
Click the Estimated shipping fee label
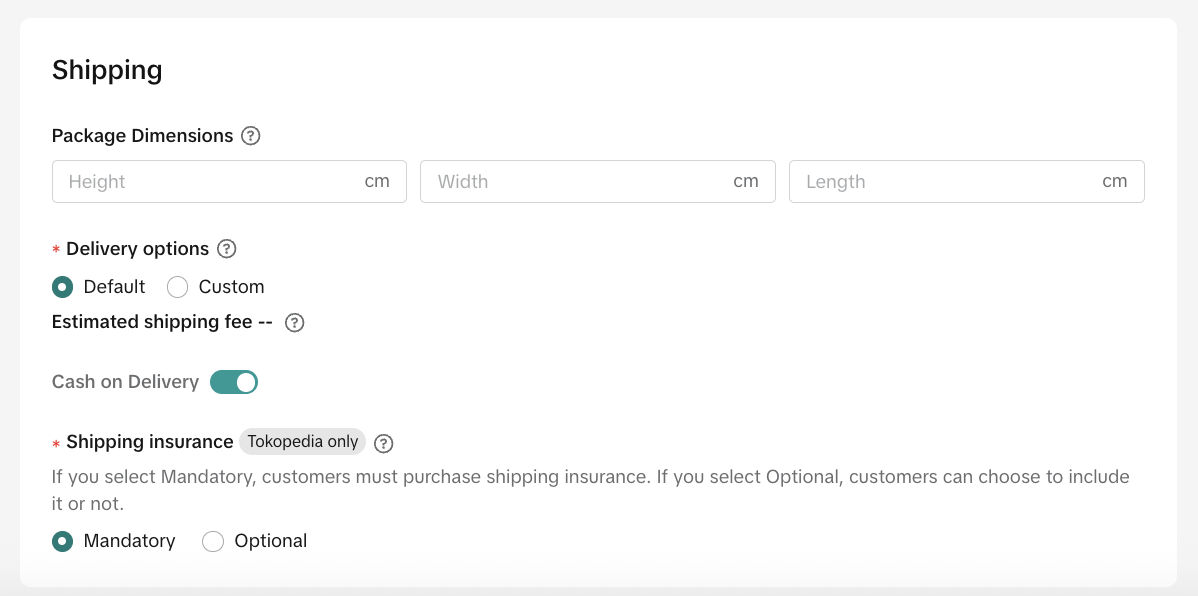[x=162, y=322]
